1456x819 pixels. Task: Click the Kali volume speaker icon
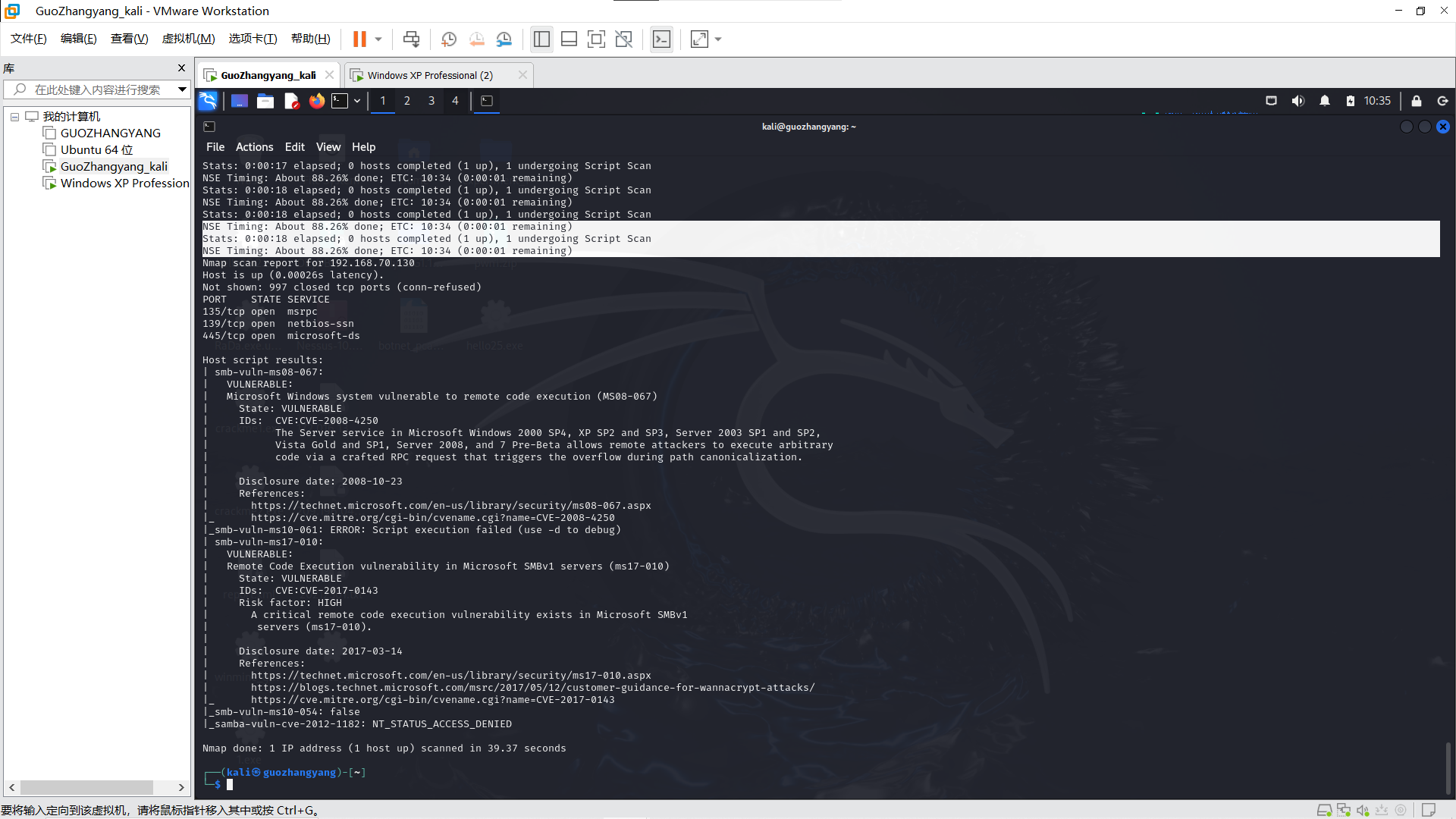coord(1298,101)
